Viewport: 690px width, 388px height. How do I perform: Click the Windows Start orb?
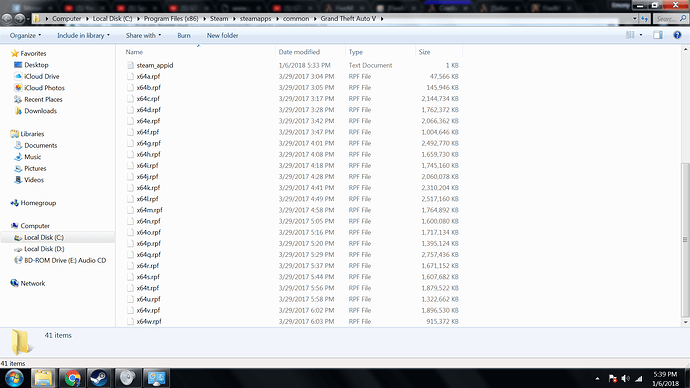tap(15, 378)
